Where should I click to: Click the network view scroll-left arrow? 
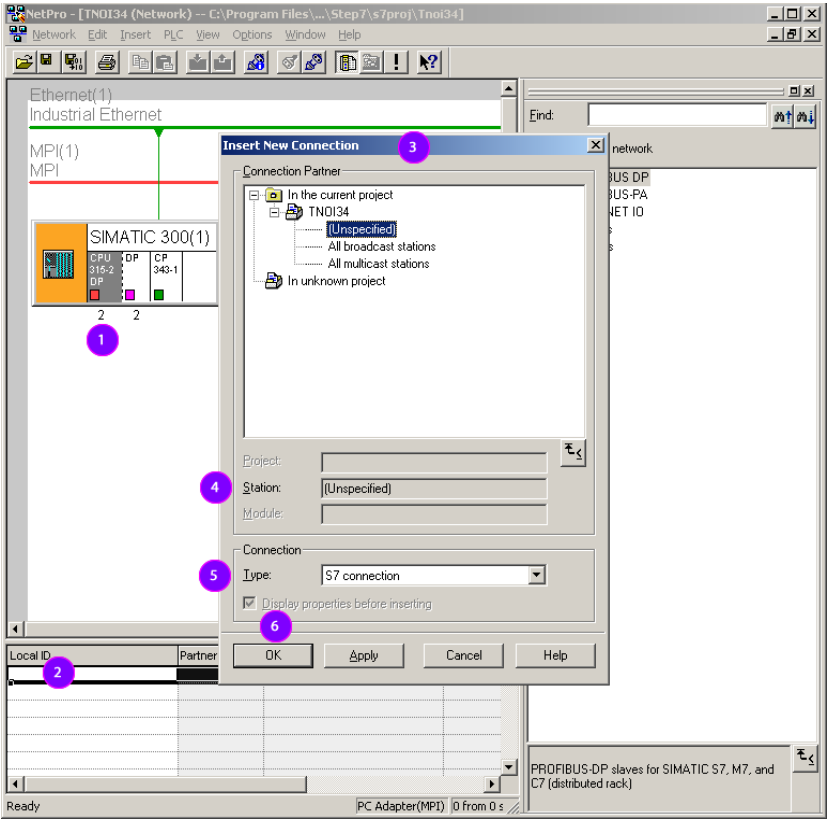tap(15, 629)
